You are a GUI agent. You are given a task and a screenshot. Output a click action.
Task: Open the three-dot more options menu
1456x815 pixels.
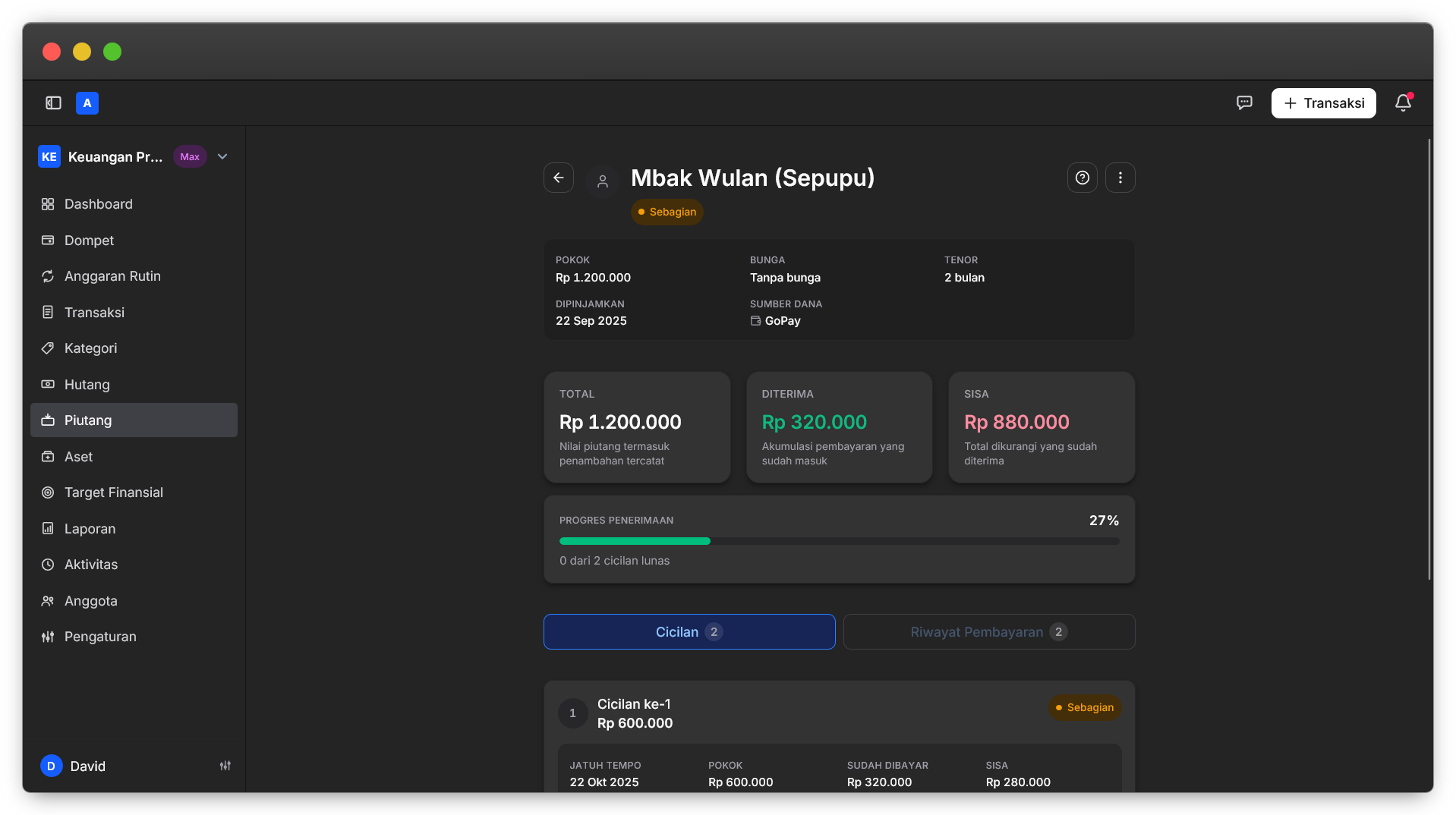pos(1120,178)
